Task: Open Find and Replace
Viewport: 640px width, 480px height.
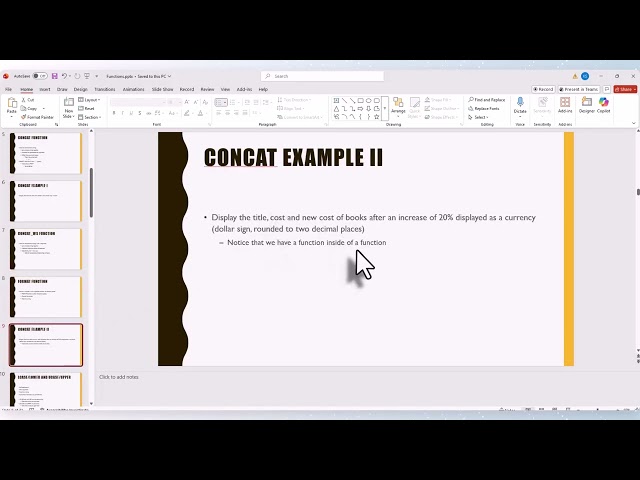Action: pyautogui.click(x=487, y=100)
